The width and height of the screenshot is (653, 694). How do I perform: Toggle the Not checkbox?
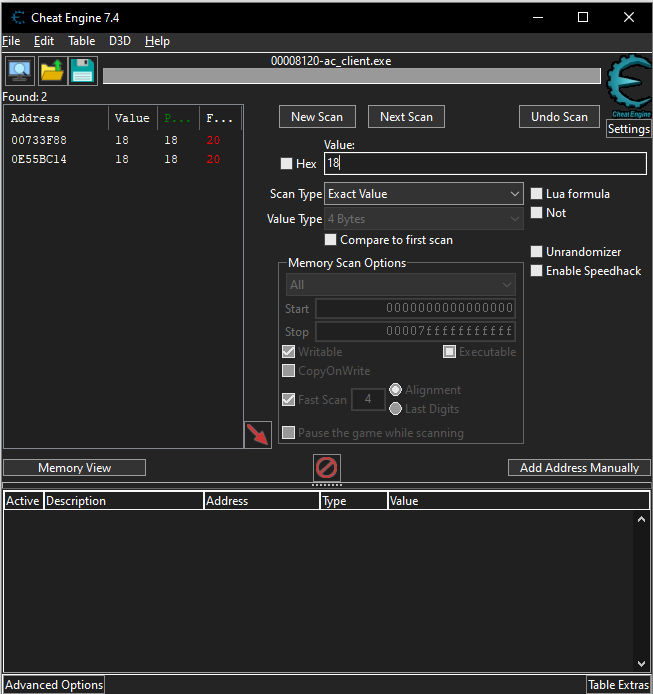(536, 212)
